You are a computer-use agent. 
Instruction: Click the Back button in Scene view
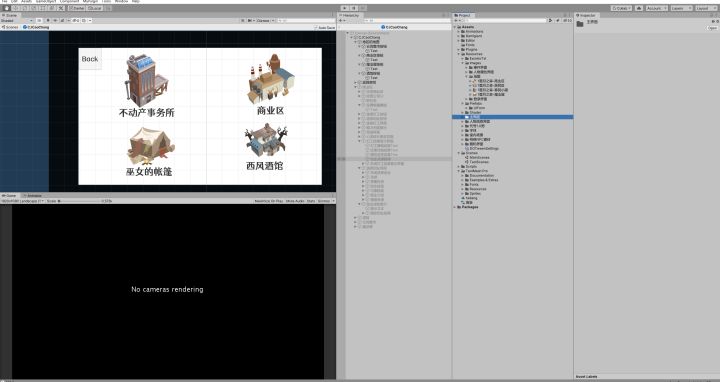pyautogui.click(x=90, y=59)
